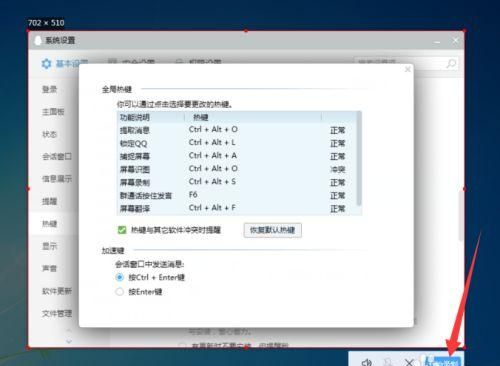Viewport: 500px width, 366px height.
Task: Click the 基本设置 gear icon
Action: coord(46,63)
